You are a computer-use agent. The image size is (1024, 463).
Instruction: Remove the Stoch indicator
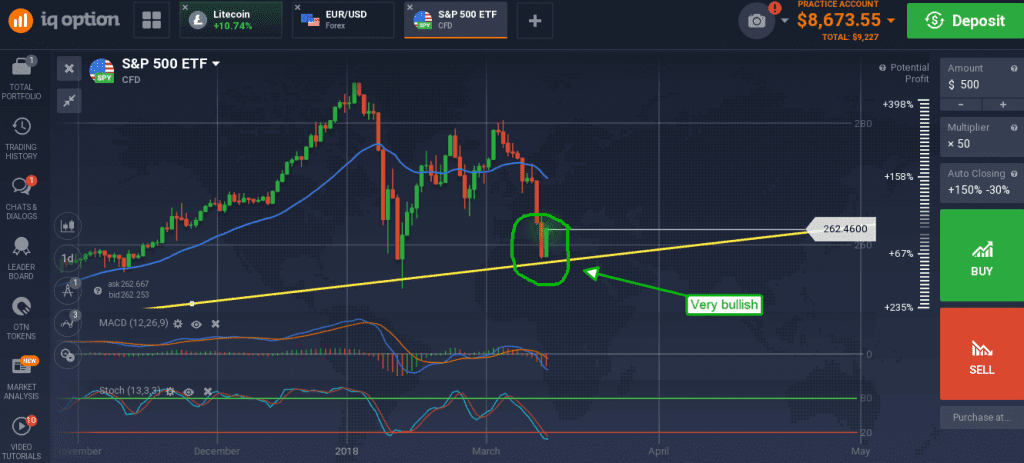[x=208, y=391]
